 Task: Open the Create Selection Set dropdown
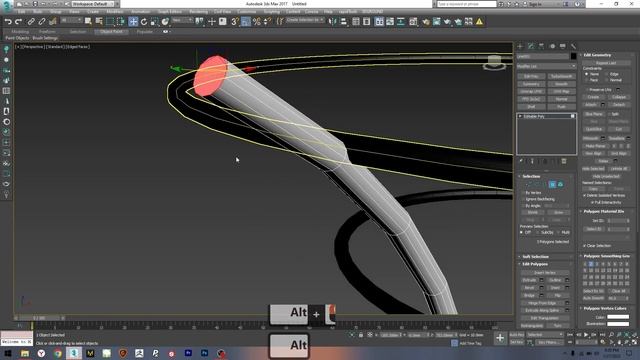click(x=305, y=20)
